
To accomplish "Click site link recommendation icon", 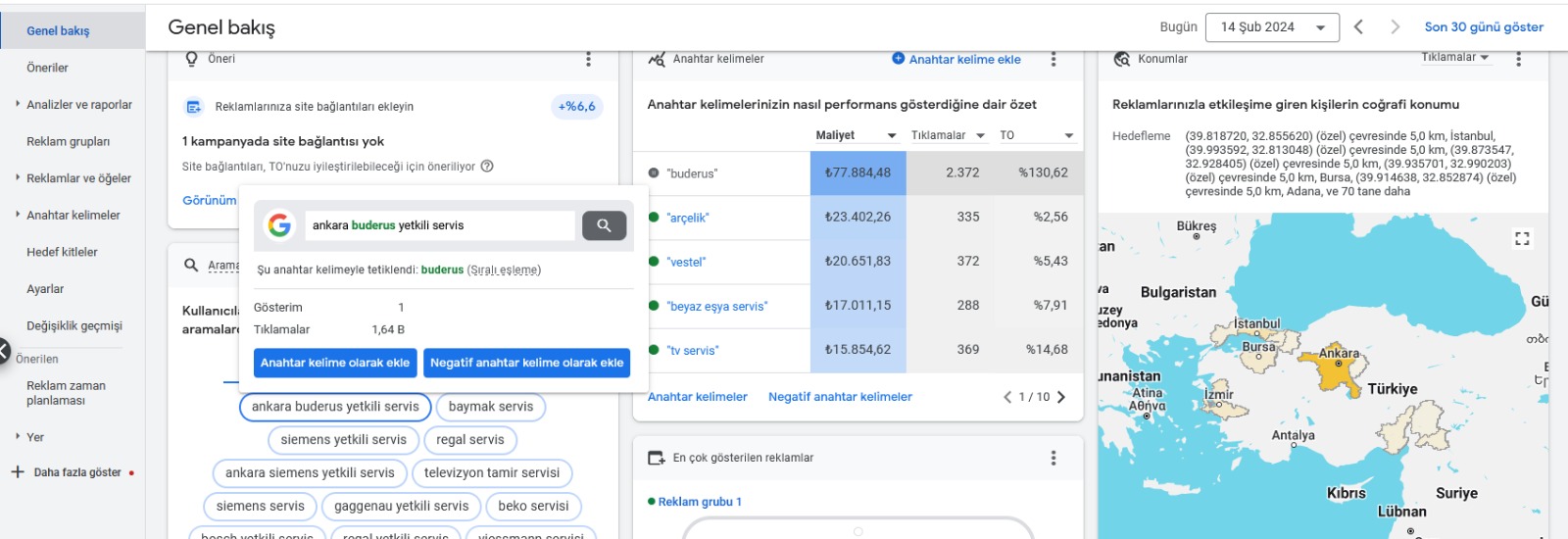I will tap(194, 107).
